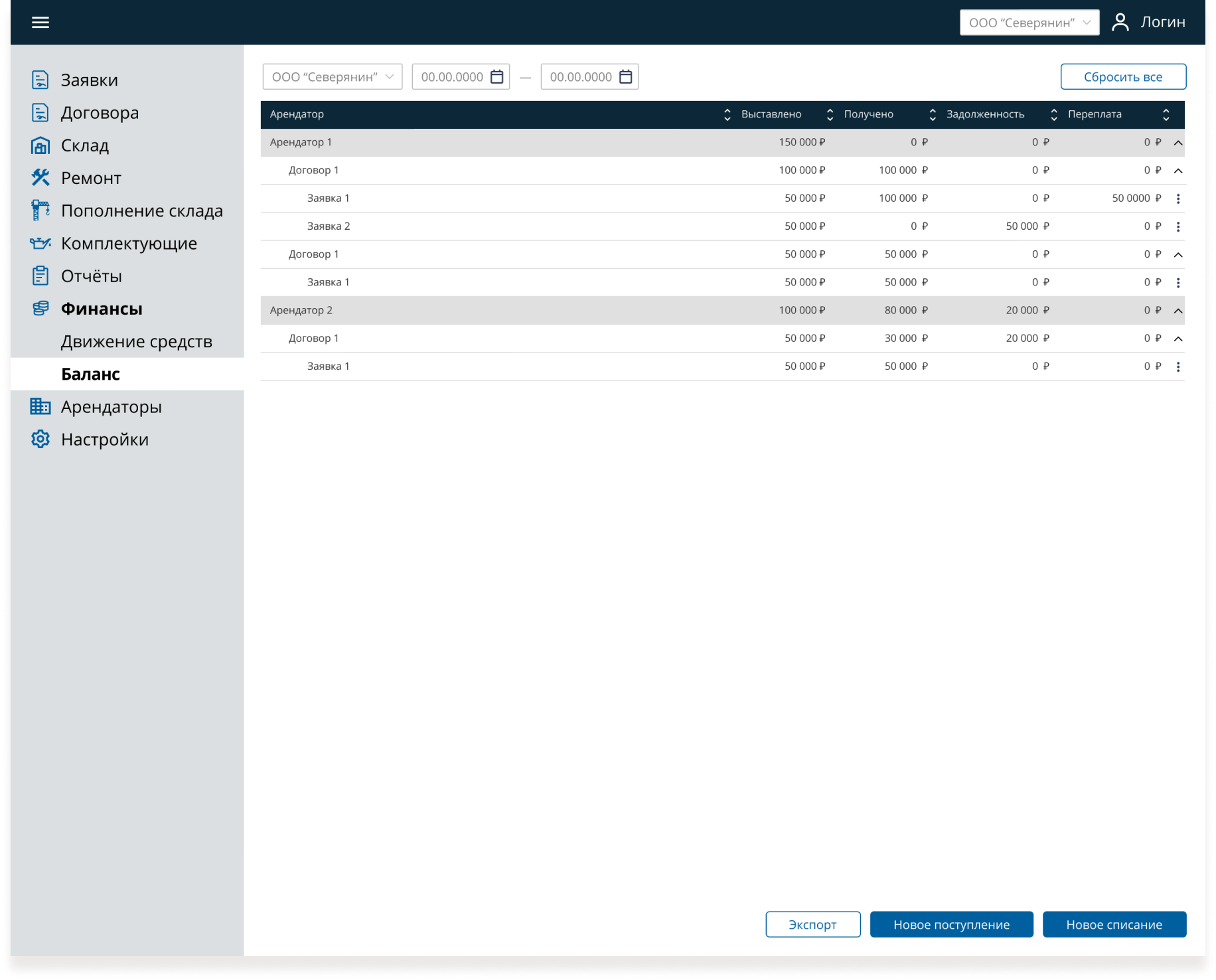Collapse the Арендатор 2 row
Screen dimensions: 1216x980
tap(1178, 311)
